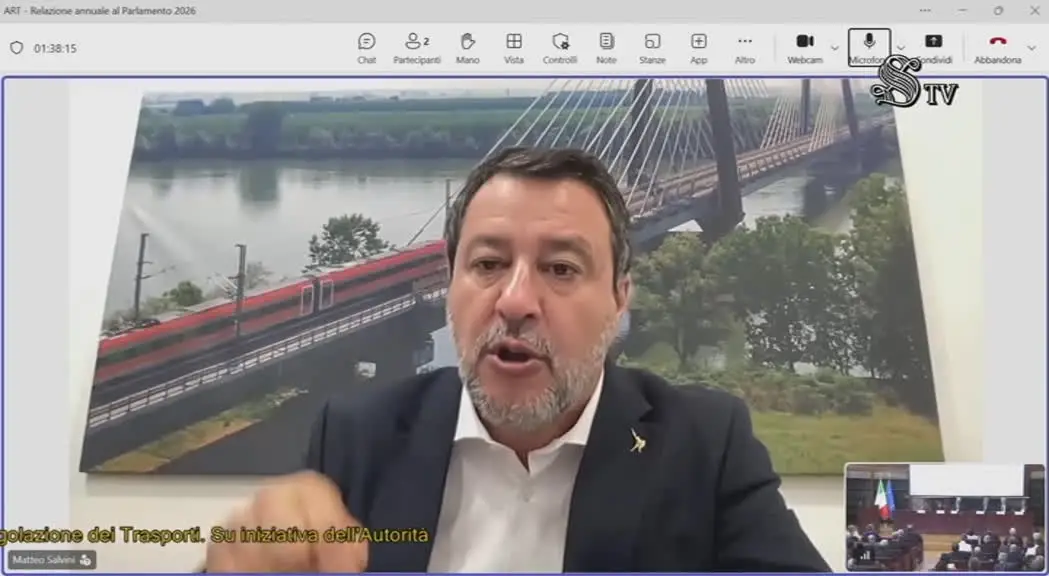The height and width of the screenshot is (576, 1049).
Task: Expand the Abbandona options arrow
Action: (1031, 48)
